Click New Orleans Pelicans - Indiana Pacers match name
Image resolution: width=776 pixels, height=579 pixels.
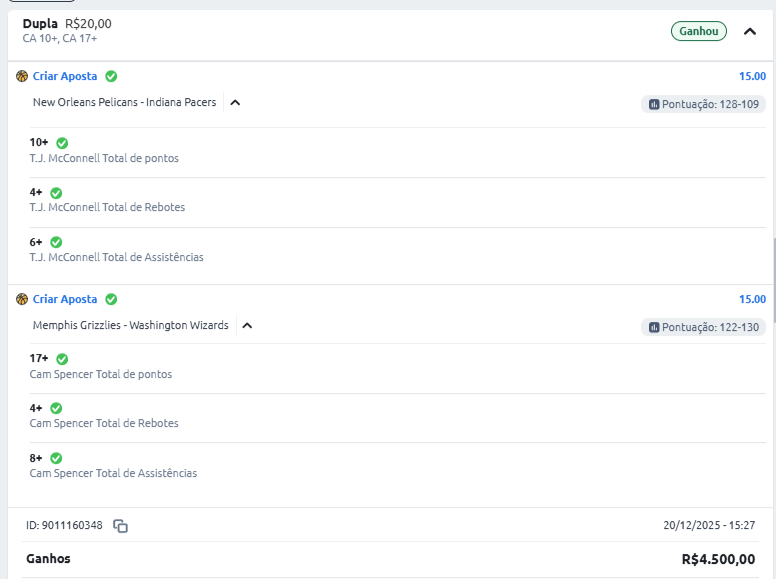point(125,102)
